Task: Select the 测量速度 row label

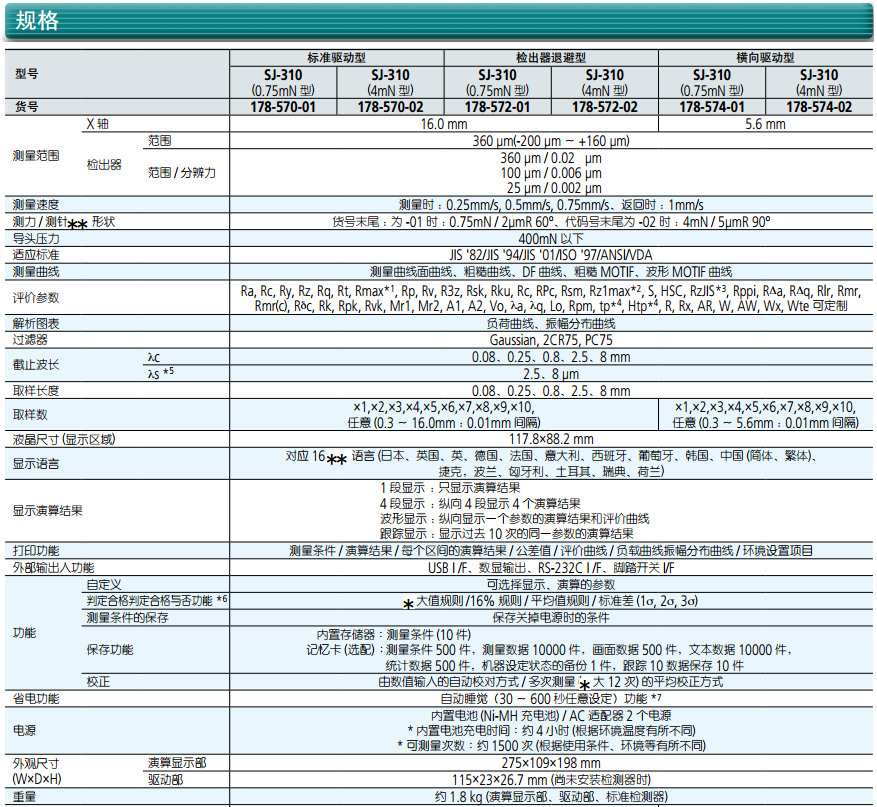Action: pos(36,204)
